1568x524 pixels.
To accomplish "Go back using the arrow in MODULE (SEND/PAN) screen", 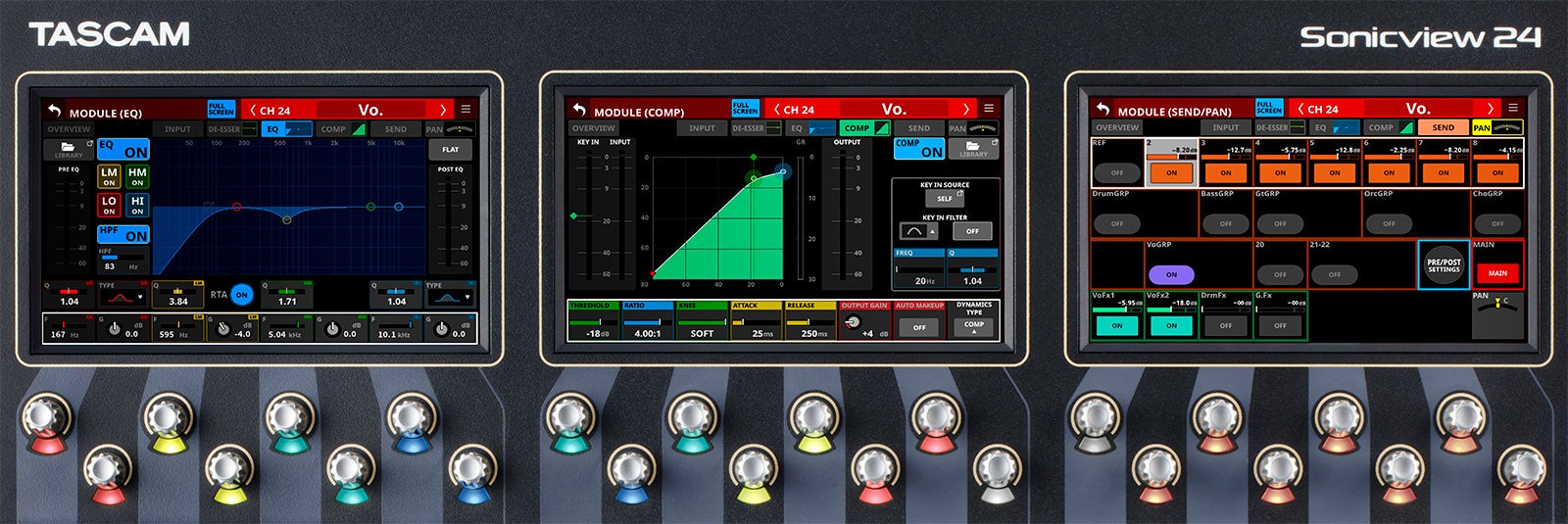I will [1102, 110].
